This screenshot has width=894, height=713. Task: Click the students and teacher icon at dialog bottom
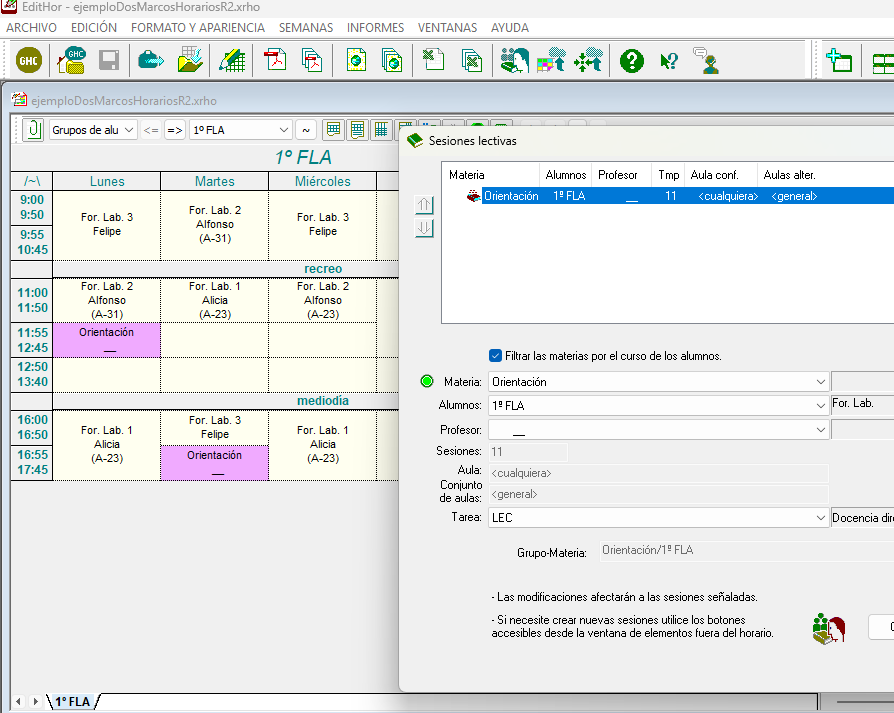coord(829,629)
